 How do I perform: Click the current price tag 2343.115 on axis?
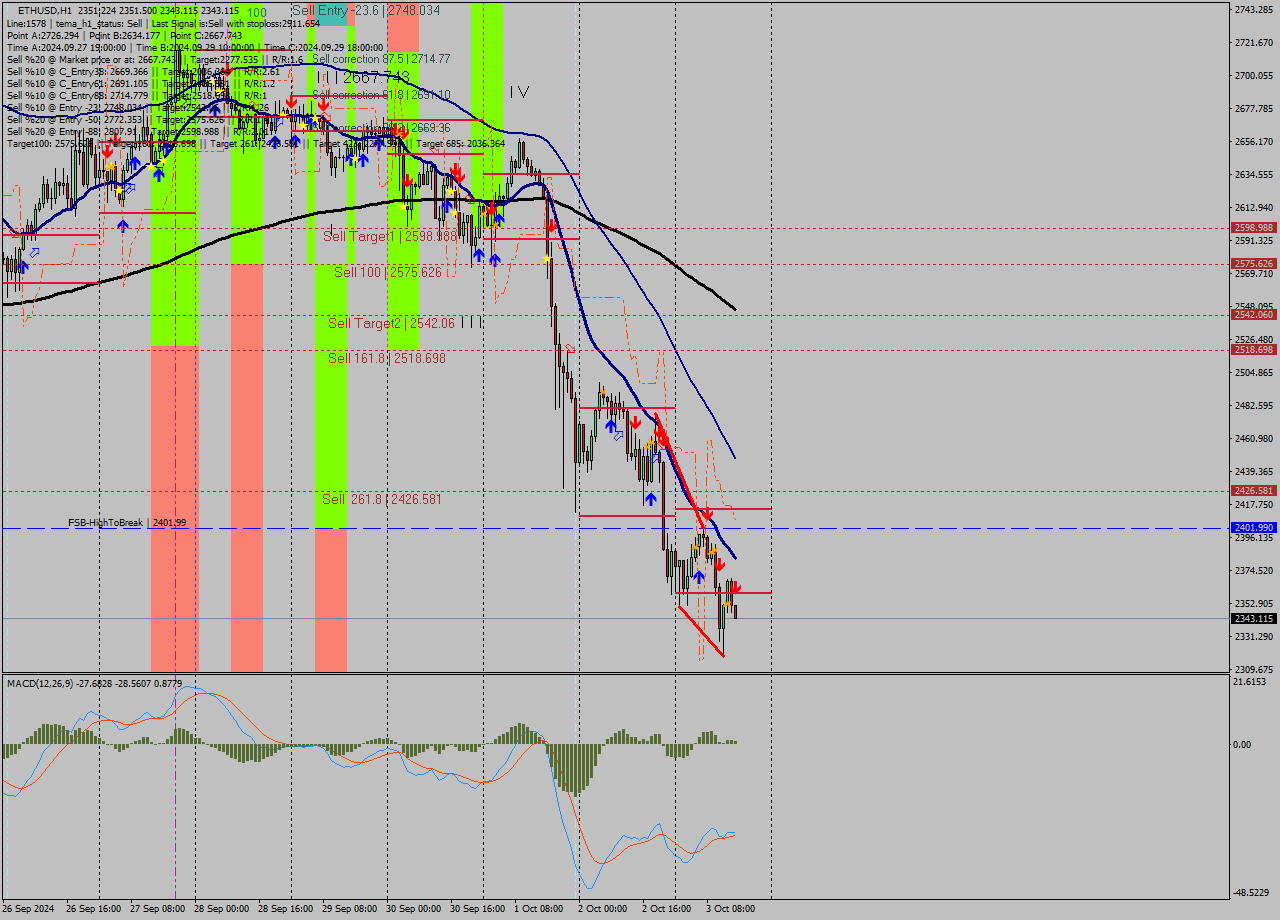[1253, 619]
